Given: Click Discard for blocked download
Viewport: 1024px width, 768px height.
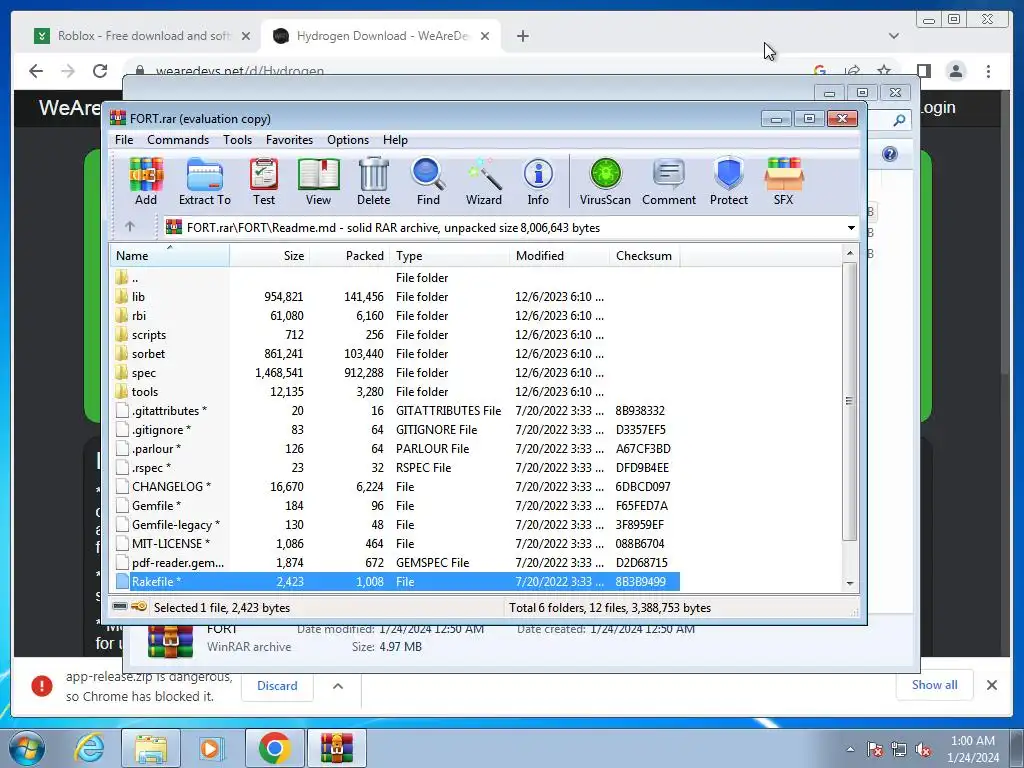Looking at the screenshot, I should [277, 686].
